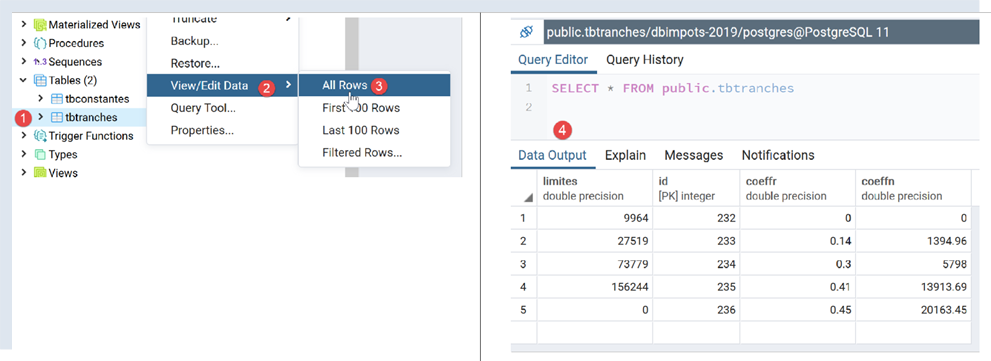Choose Backup... from the context menu

[222, 41]
